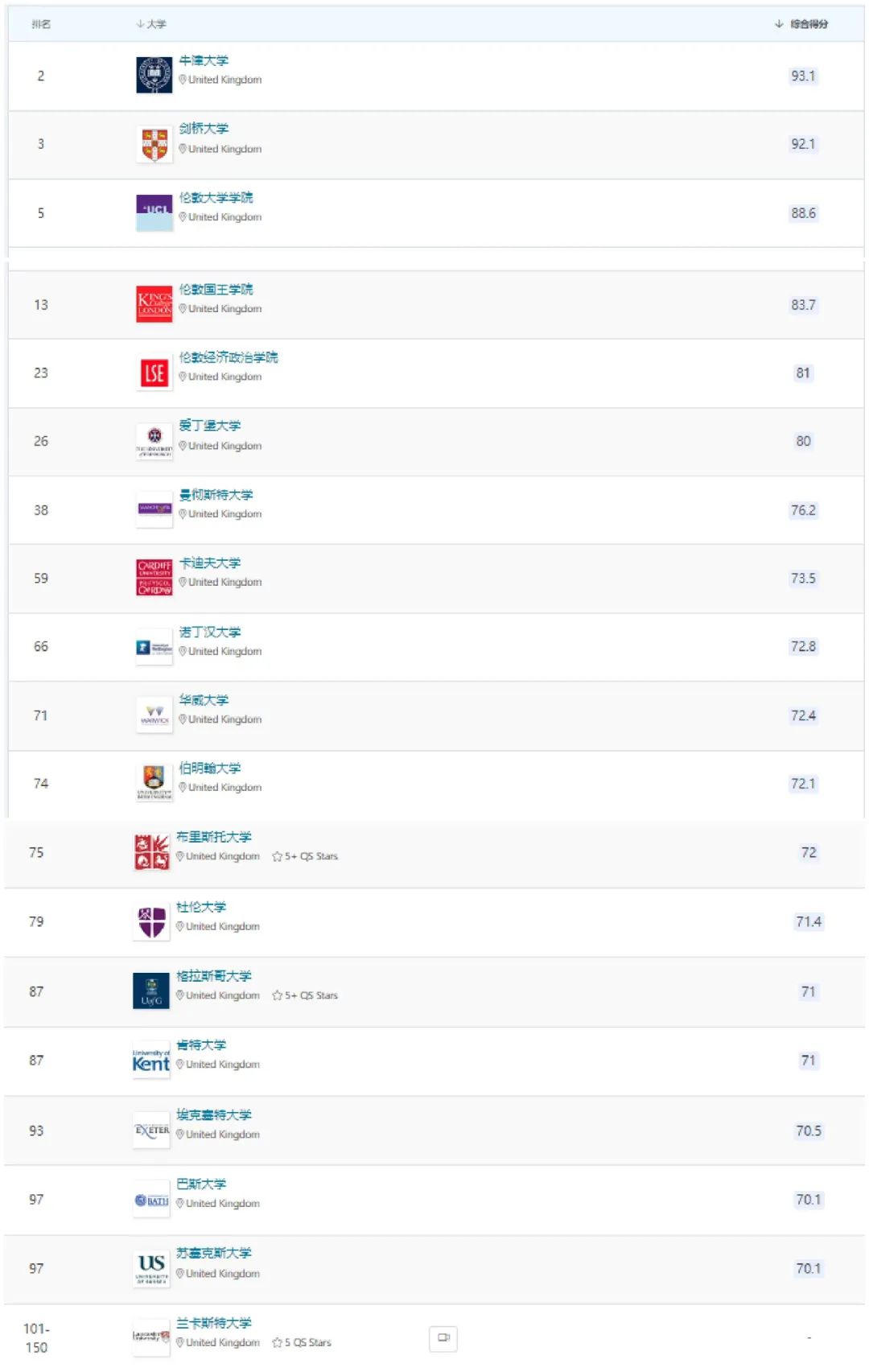Open the 曼彻斯特大学 university link
The width and height of the screenshot is (869, 1372).
[x=216, y=494]
